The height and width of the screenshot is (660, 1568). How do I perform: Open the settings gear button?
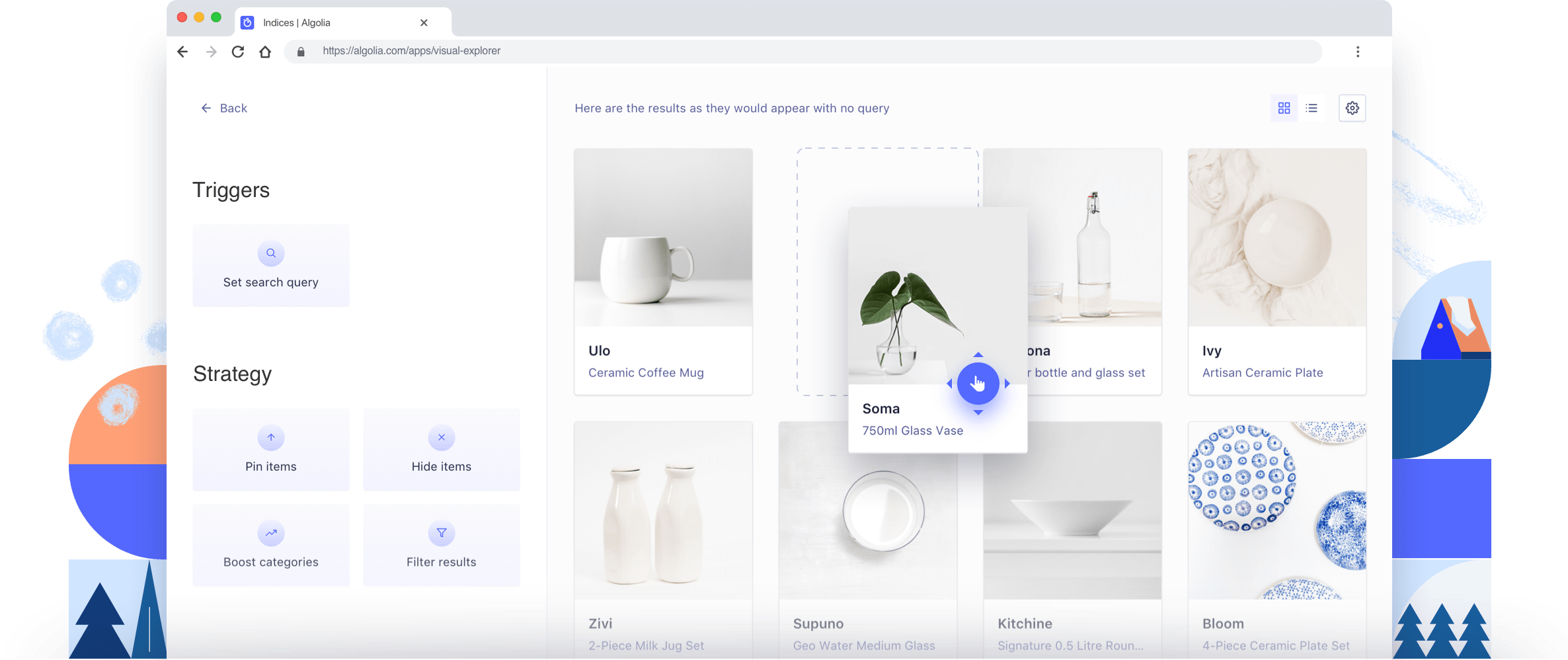[x=1352, y=108]
